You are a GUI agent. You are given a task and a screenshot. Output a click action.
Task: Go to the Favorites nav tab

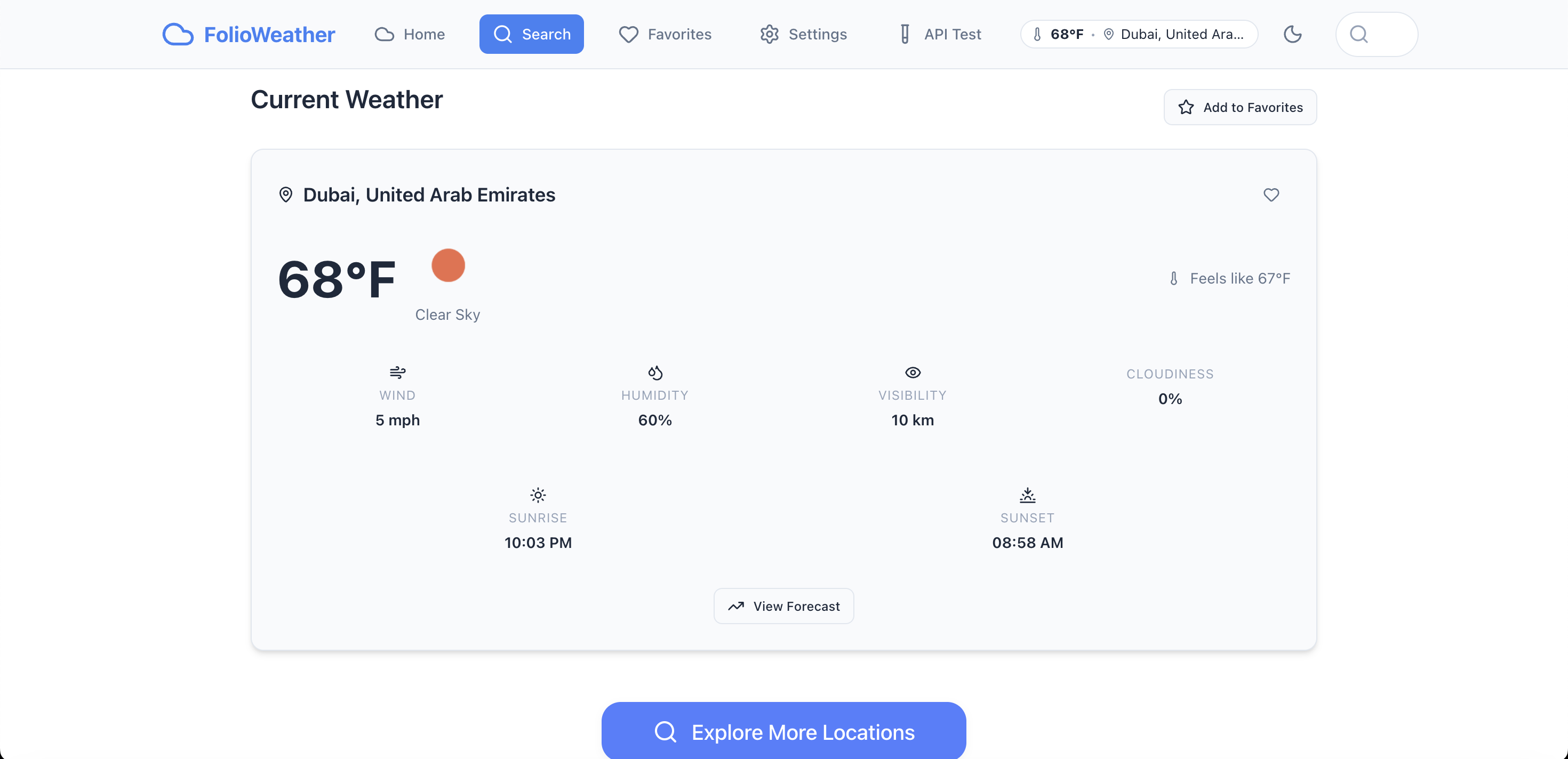(665, 34)
